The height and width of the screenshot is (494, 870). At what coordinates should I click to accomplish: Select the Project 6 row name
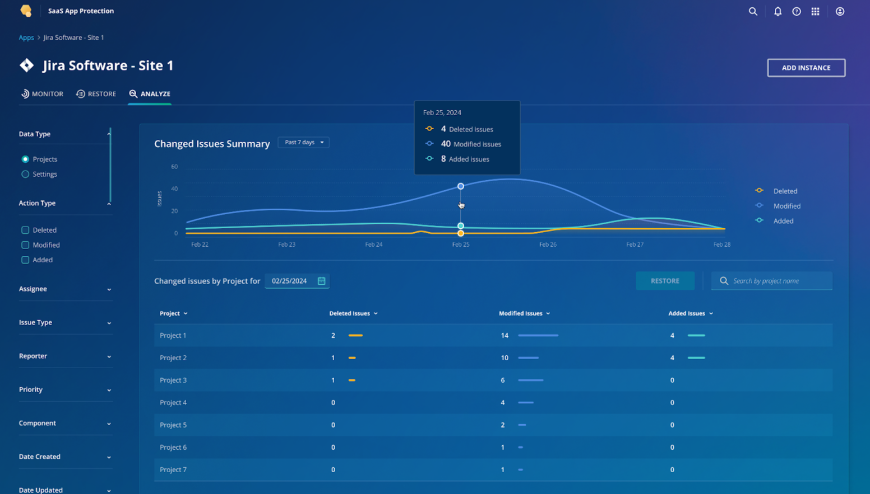(x=173, y=447)
